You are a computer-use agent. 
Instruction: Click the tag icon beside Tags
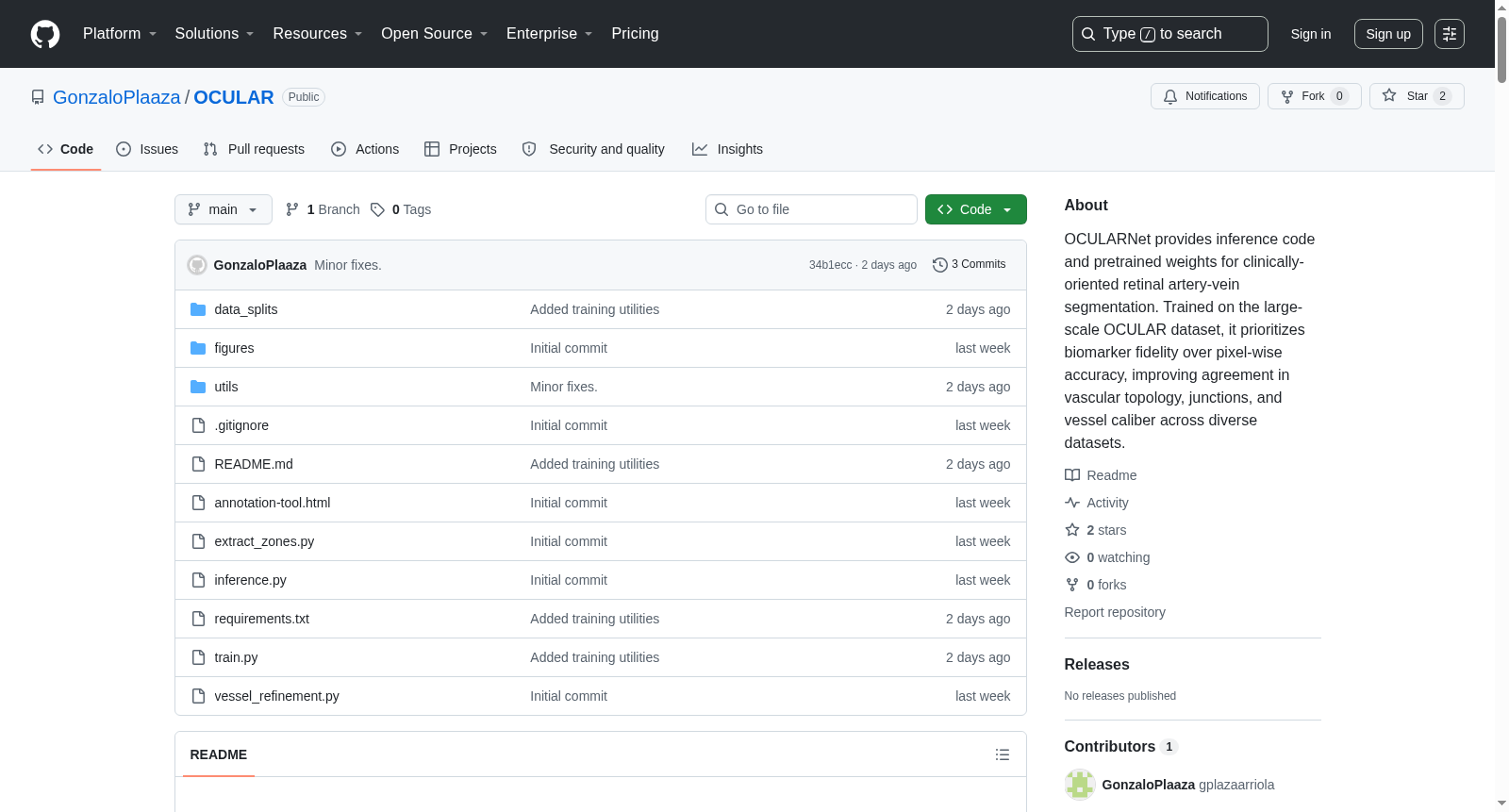[377, 209]
